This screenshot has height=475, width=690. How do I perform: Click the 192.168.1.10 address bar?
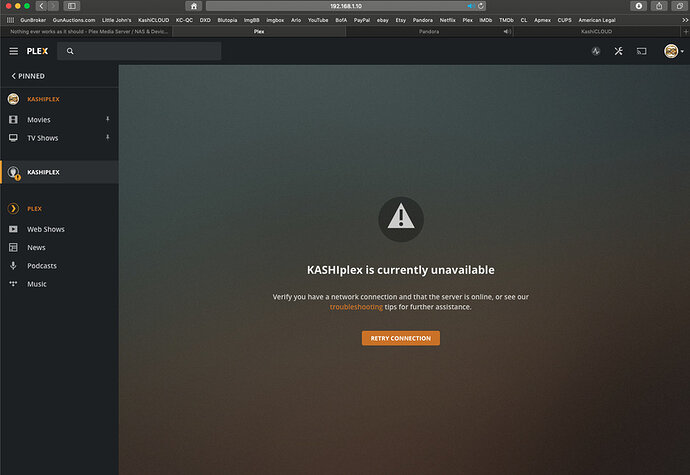coord(346,6)
